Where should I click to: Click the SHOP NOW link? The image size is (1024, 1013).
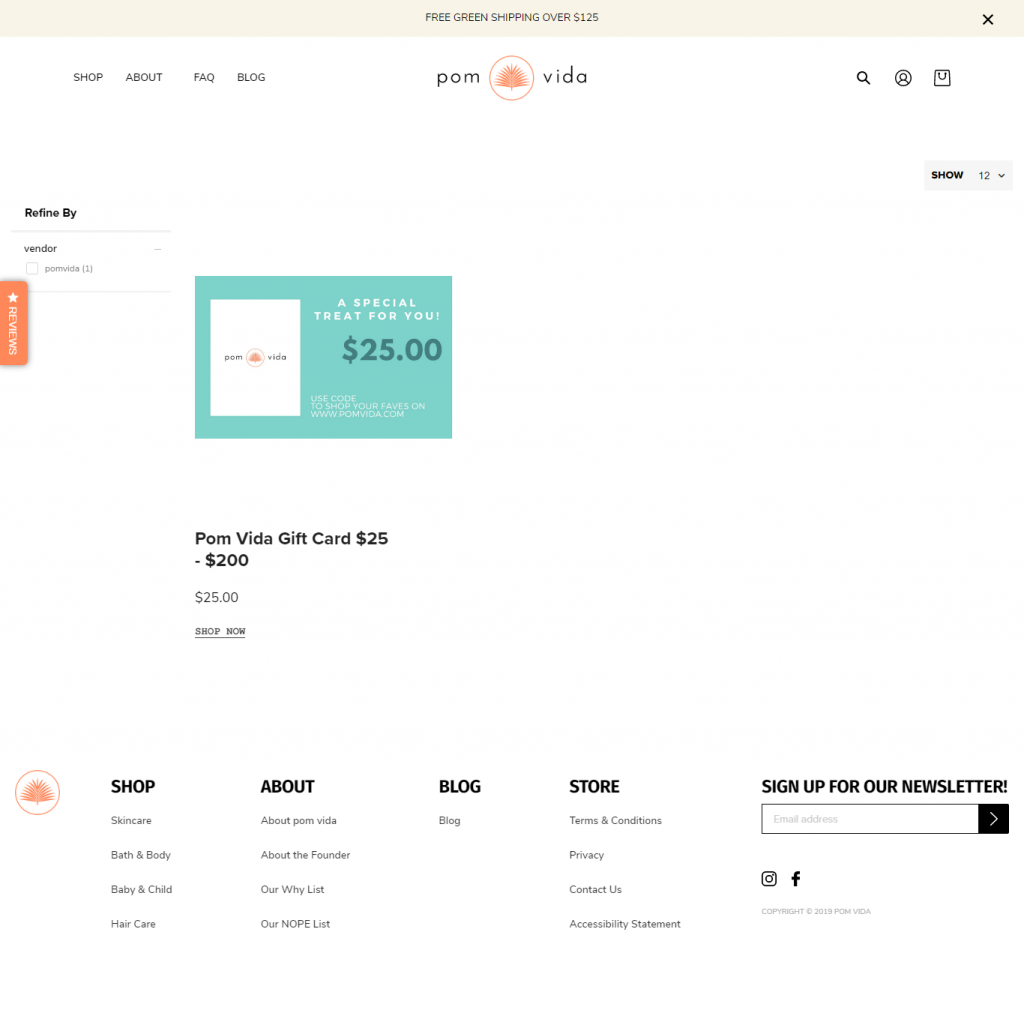pyautogui.click(x=219, y=630)
